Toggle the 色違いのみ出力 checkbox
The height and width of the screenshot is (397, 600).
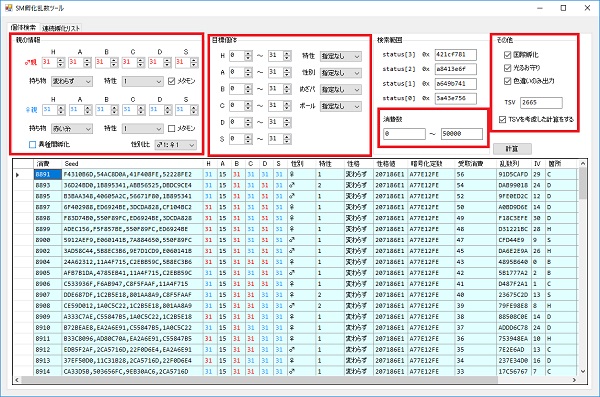(x=507, y=81)
